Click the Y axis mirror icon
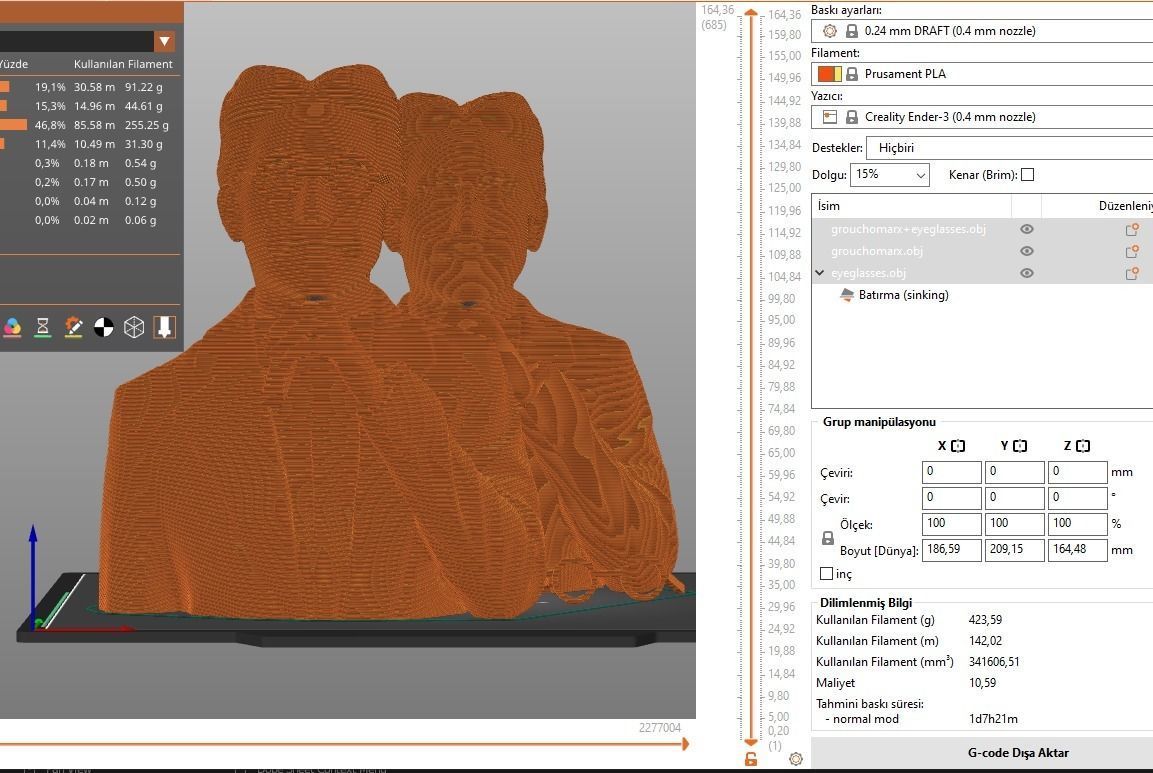 tap(1020, 446)
